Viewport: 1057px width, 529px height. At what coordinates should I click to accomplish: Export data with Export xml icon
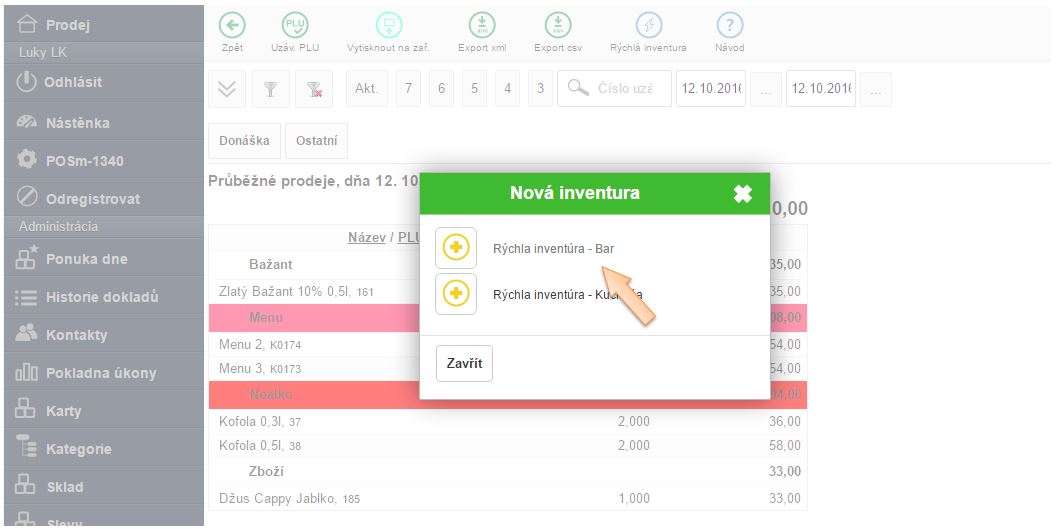(x=482, y=26)
